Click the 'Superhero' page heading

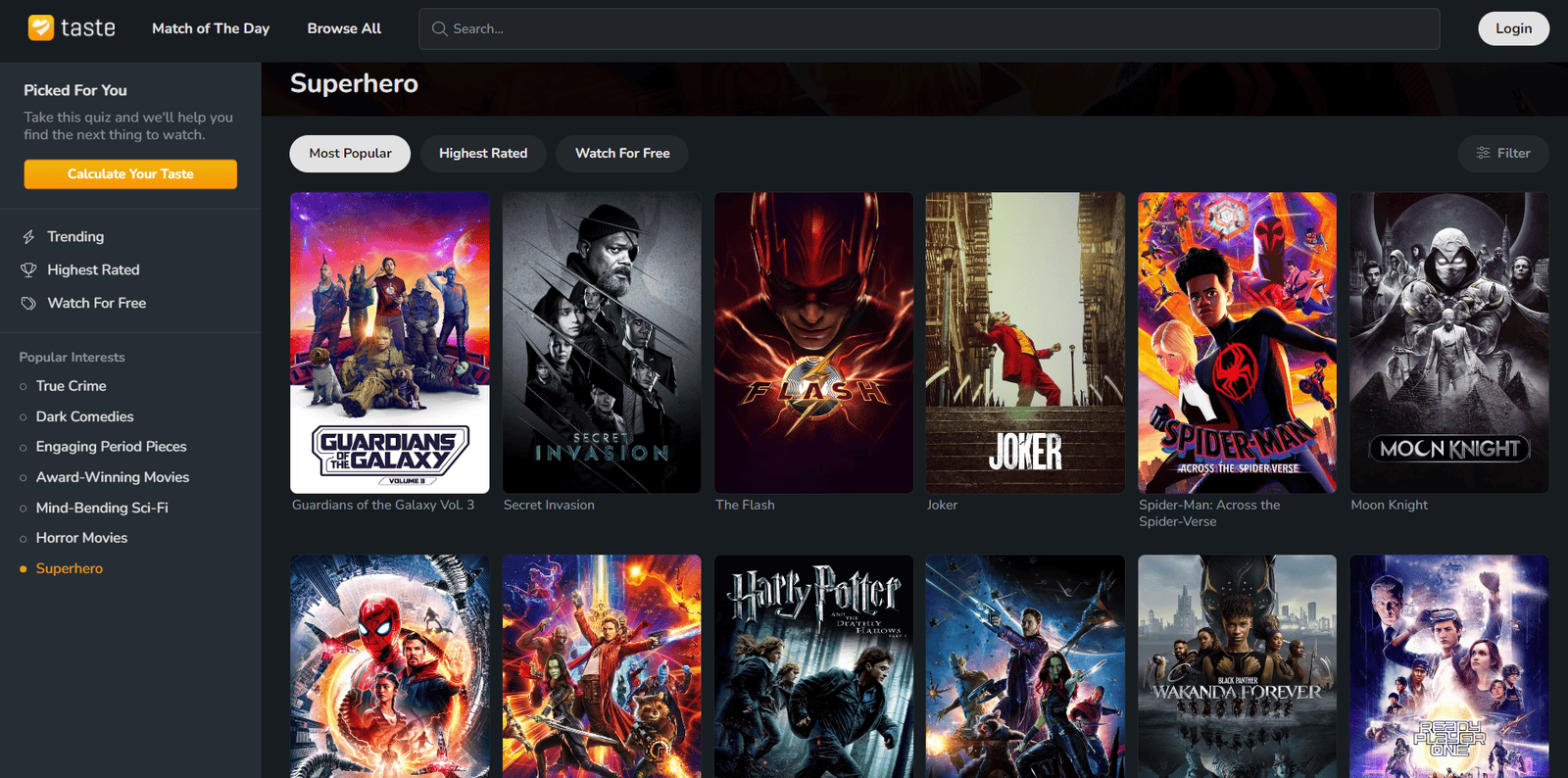[x=354, y=83]
